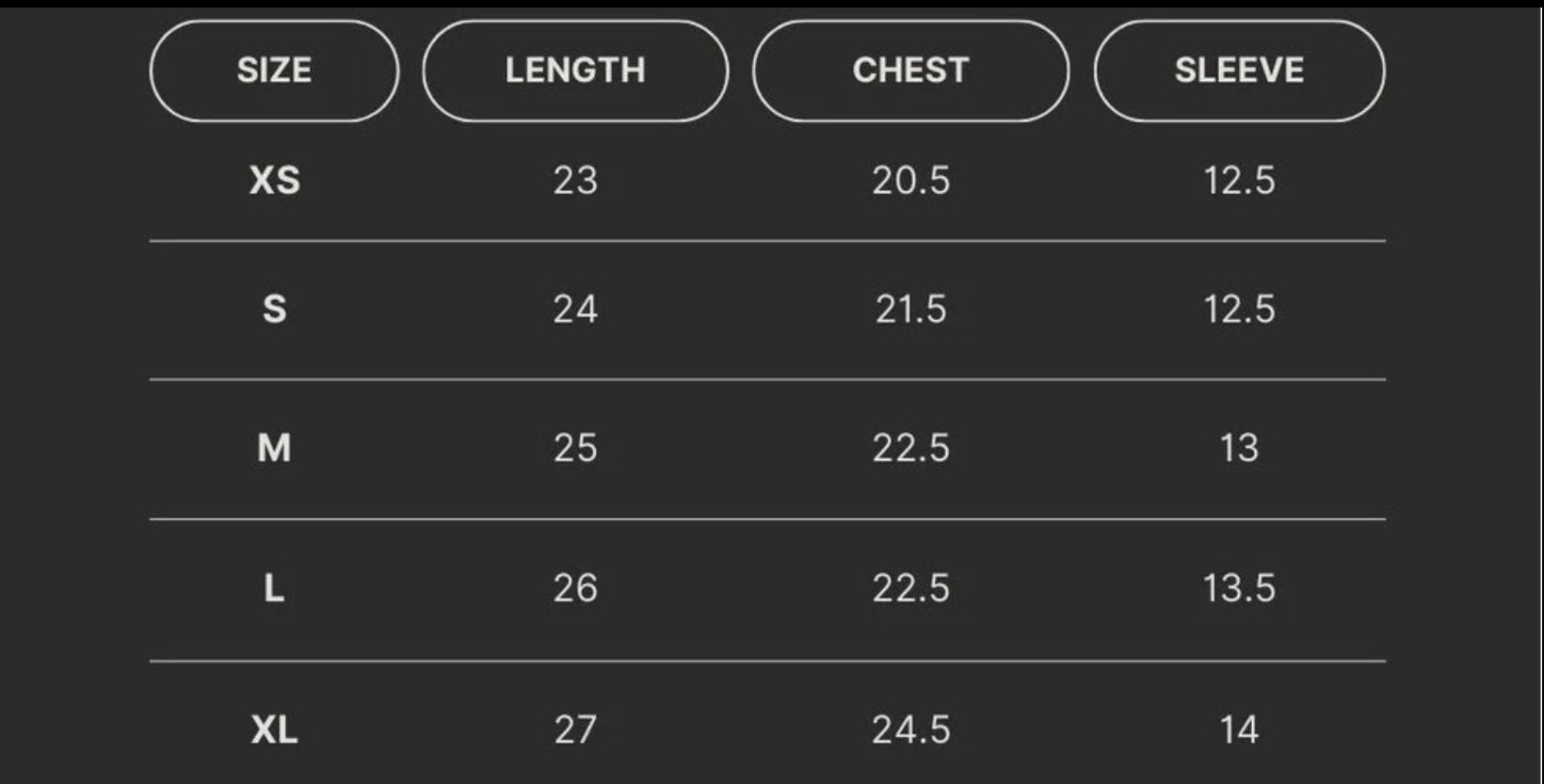Select the M size row label
The width and height of the screenshot is (1544, 784).
pyautogui.click(x=274, y=448)
